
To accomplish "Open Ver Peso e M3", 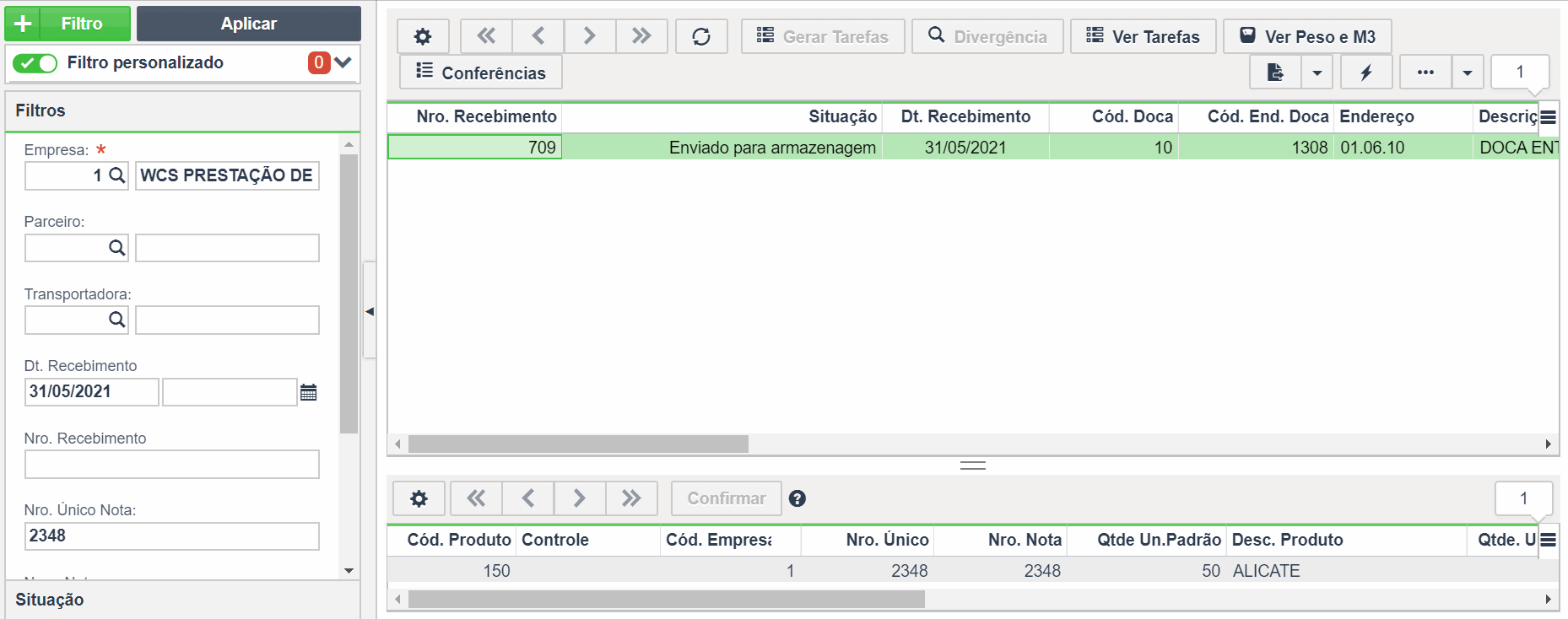I will click(x=1307, y=36).
